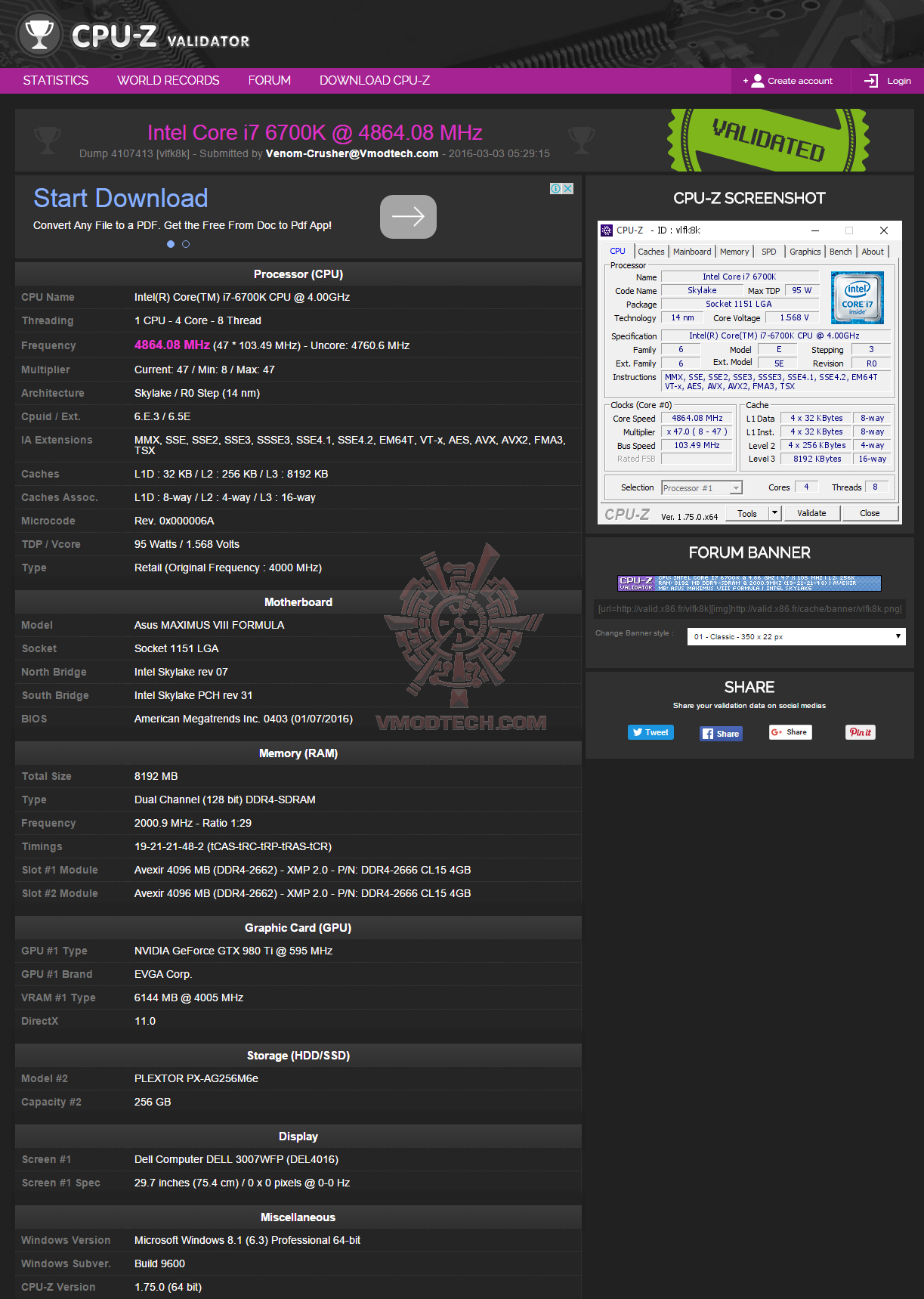Click the Pinterest Pin it button

pos(861,732)
